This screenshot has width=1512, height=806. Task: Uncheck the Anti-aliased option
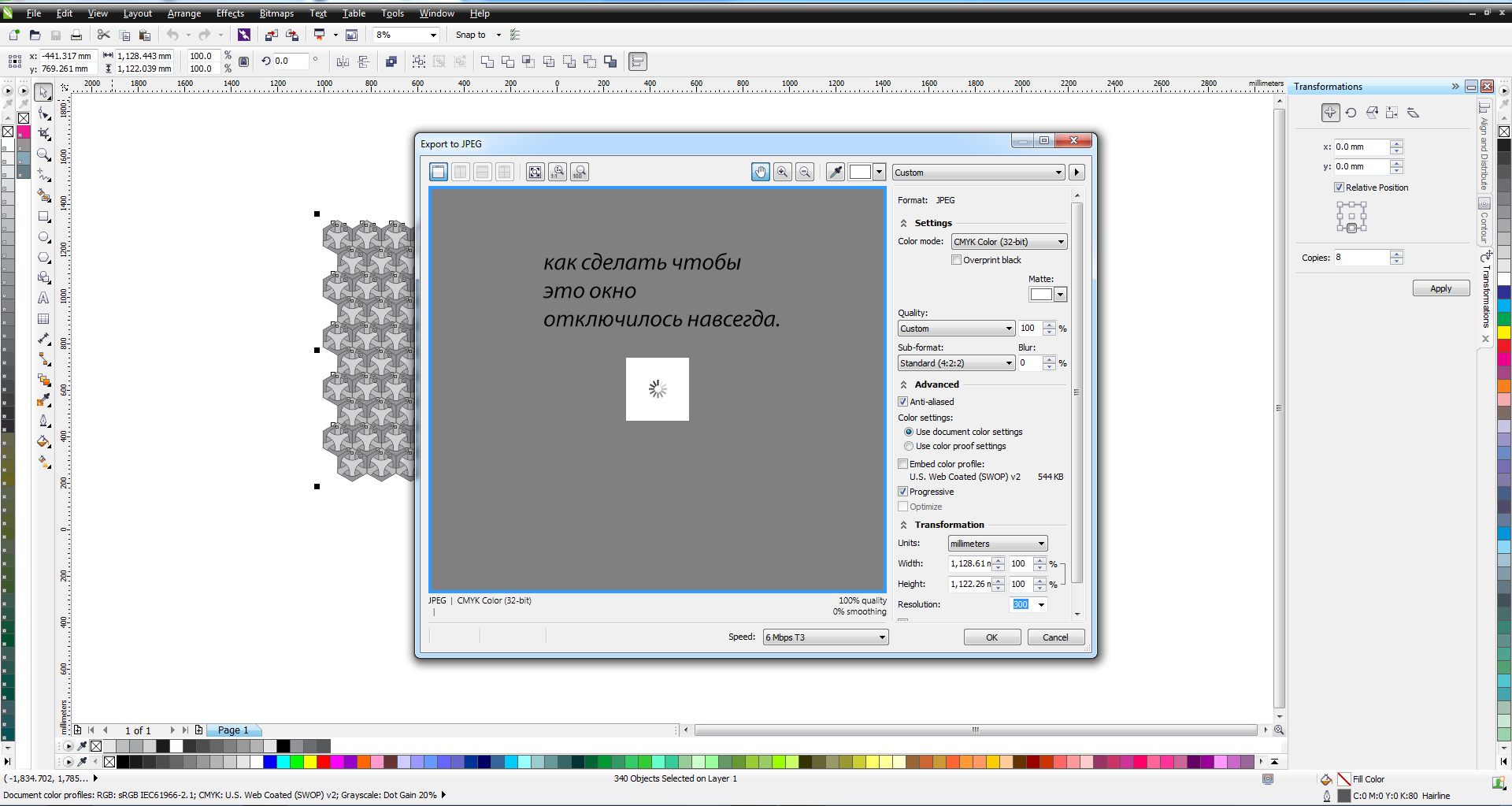[903, 402]
